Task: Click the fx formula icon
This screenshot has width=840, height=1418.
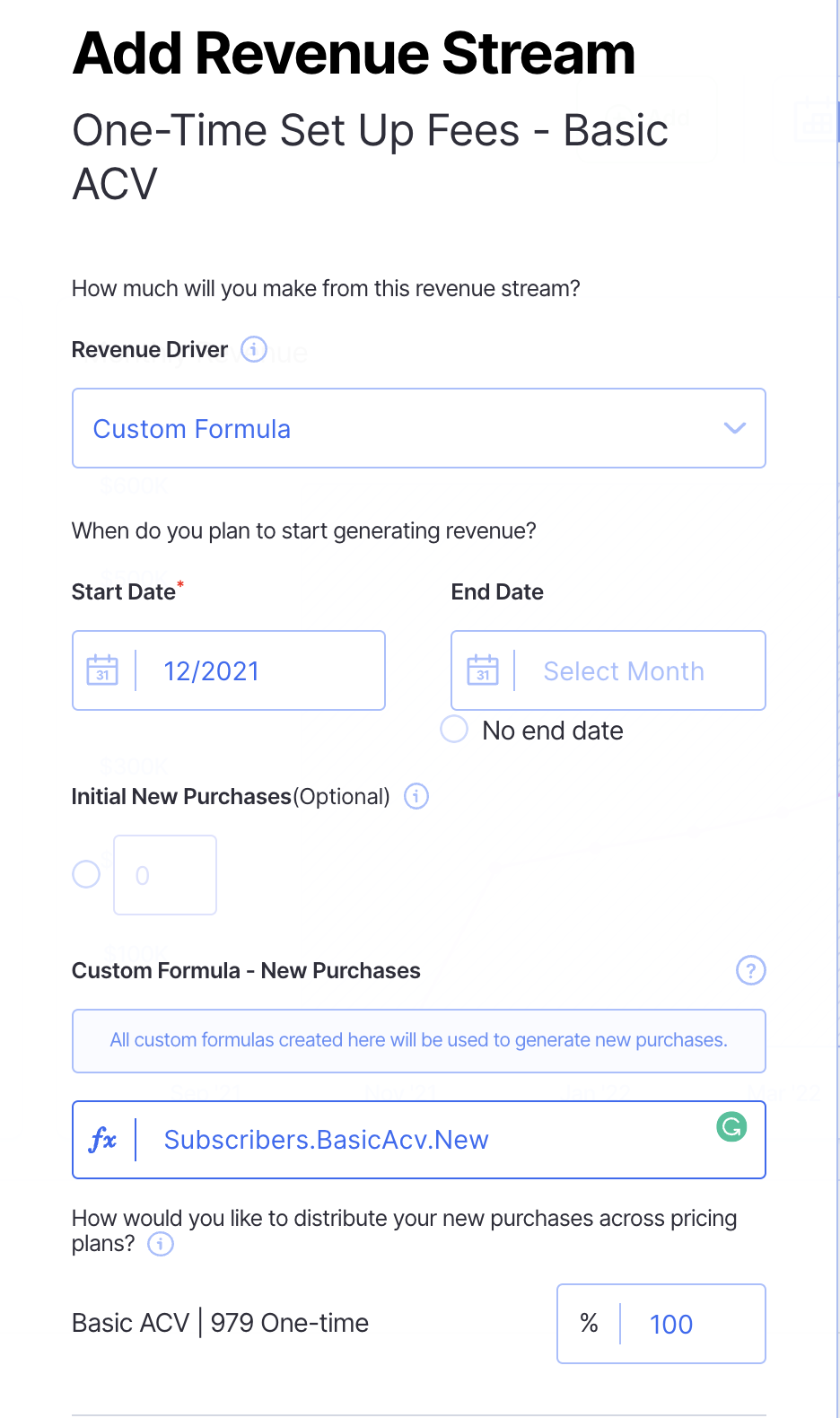Action: click(x=103, y=1140)
